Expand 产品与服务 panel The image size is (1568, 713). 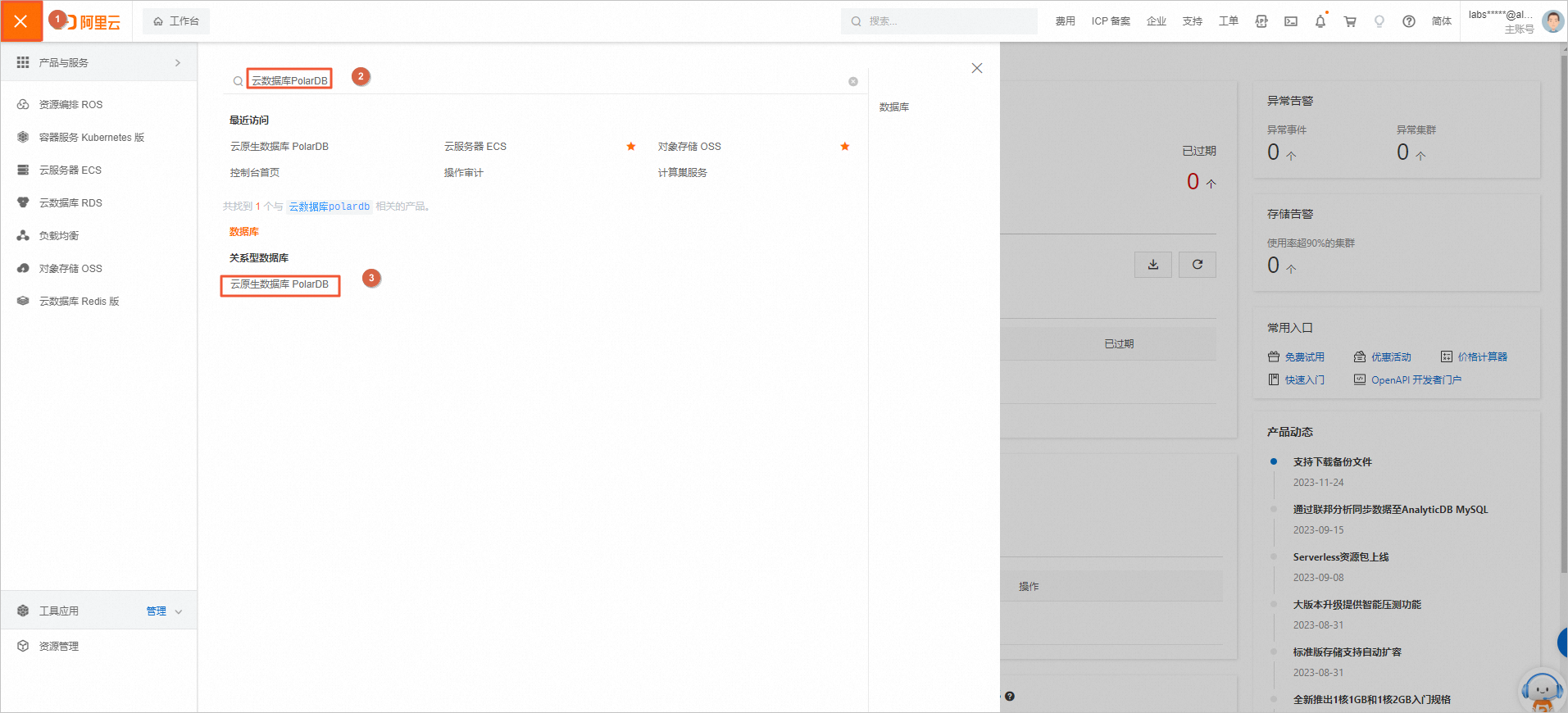pyautogui.click(x=98, y=62)
